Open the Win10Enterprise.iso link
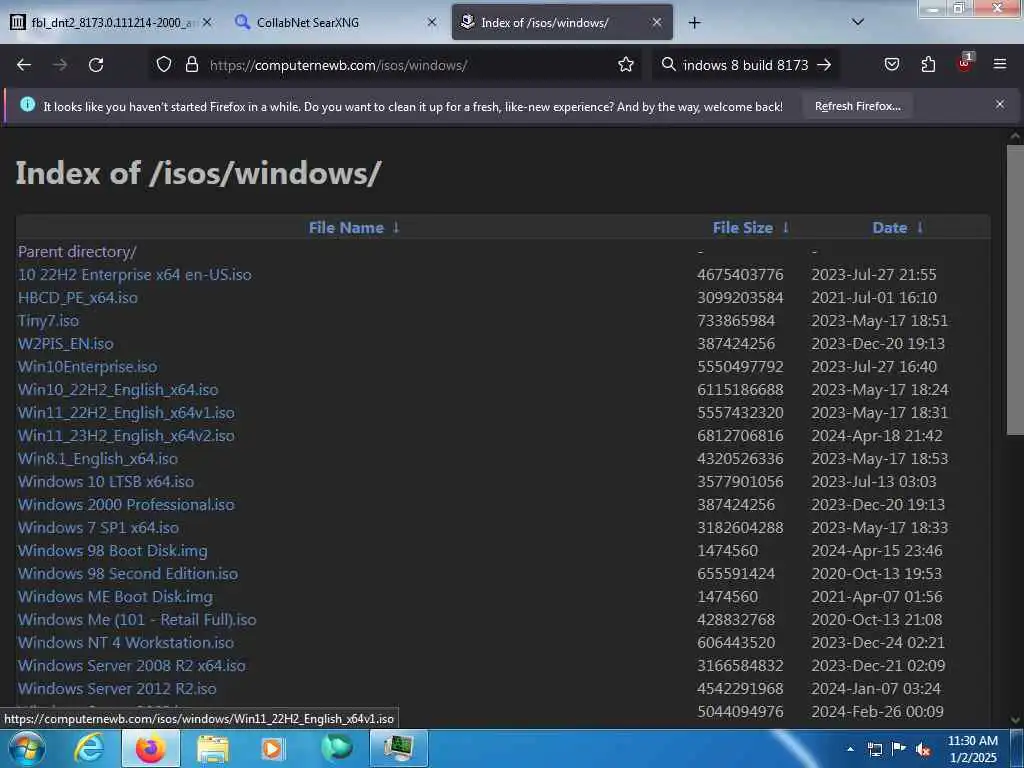 pyautogui.click(x=88, y=366)
